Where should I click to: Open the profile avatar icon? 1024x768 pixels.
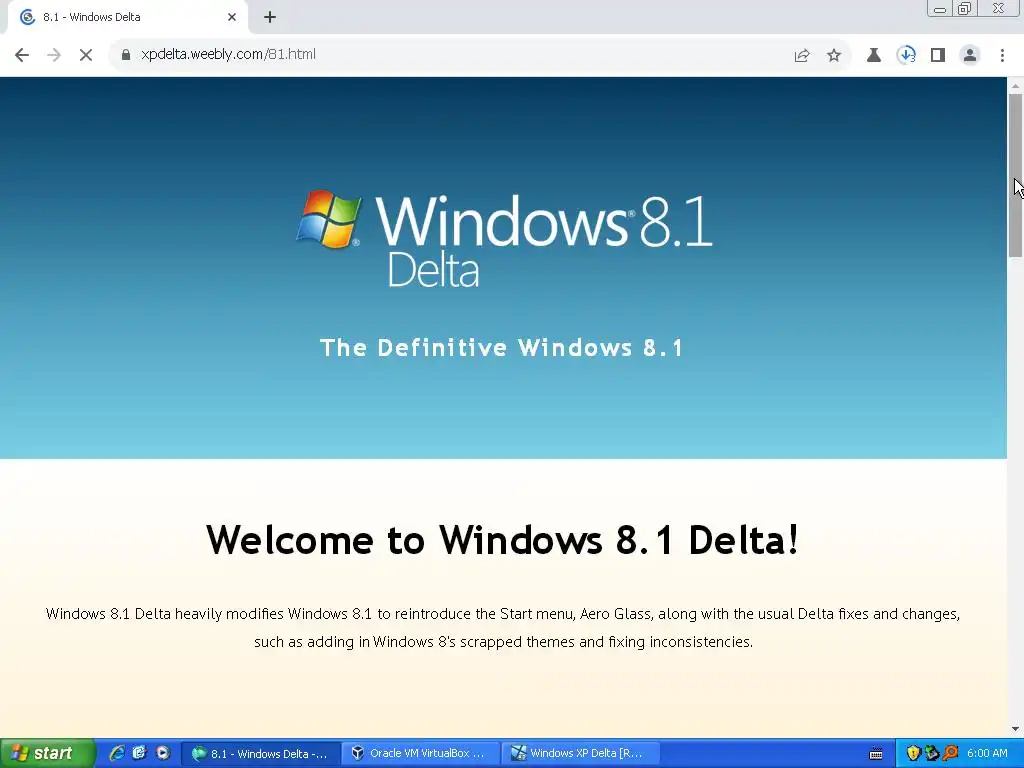coord(970,56)
